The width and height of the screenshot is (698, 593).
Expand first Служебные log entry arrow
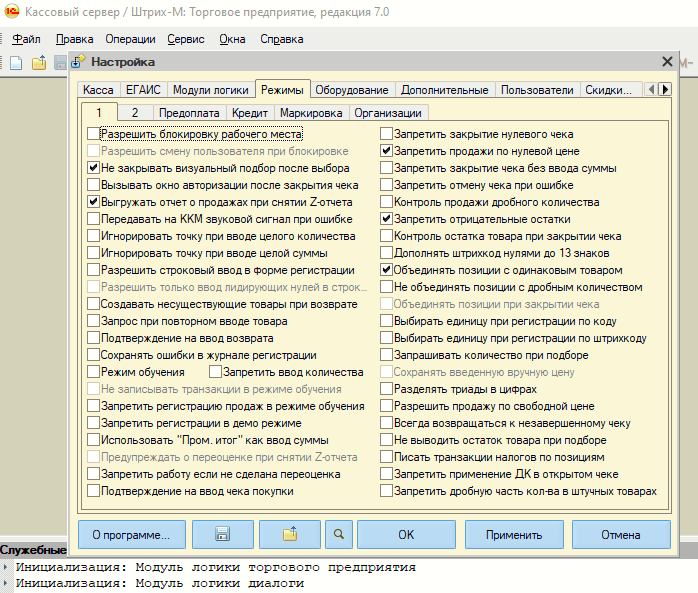6,567
